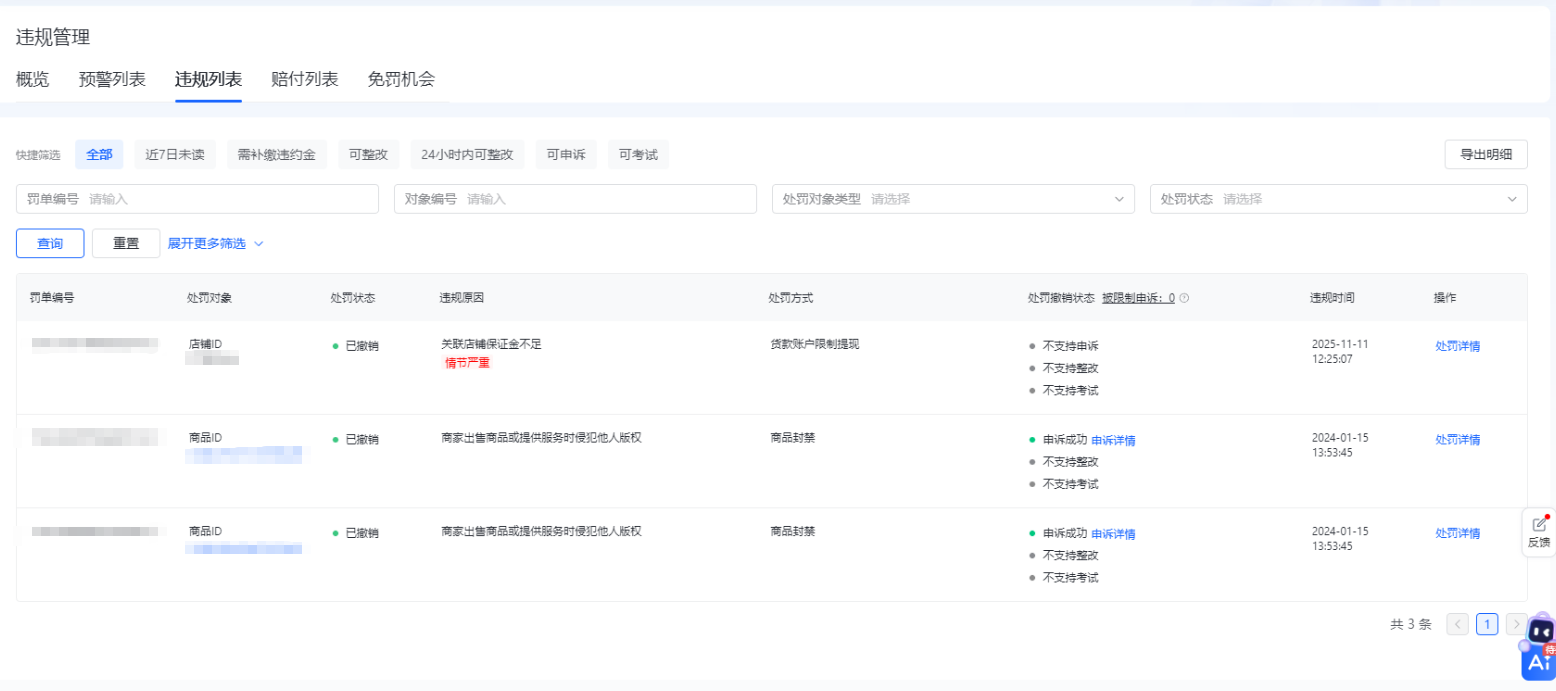
Task: Click the 导出明细 export button
Action: pyautogui.click(x=1485, y=154)
